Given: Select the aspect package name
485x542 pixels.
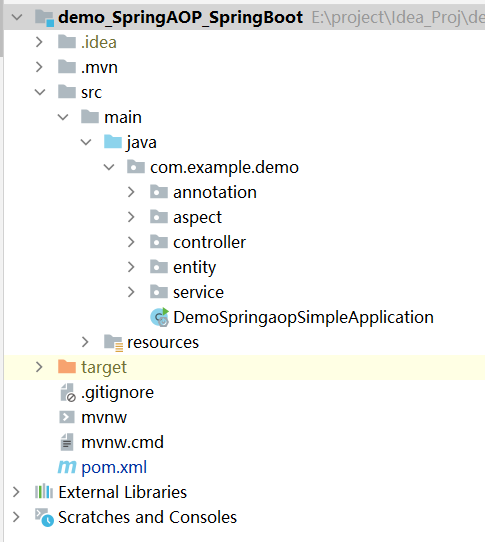Looking at the screenshot, I should coord(197,218).
